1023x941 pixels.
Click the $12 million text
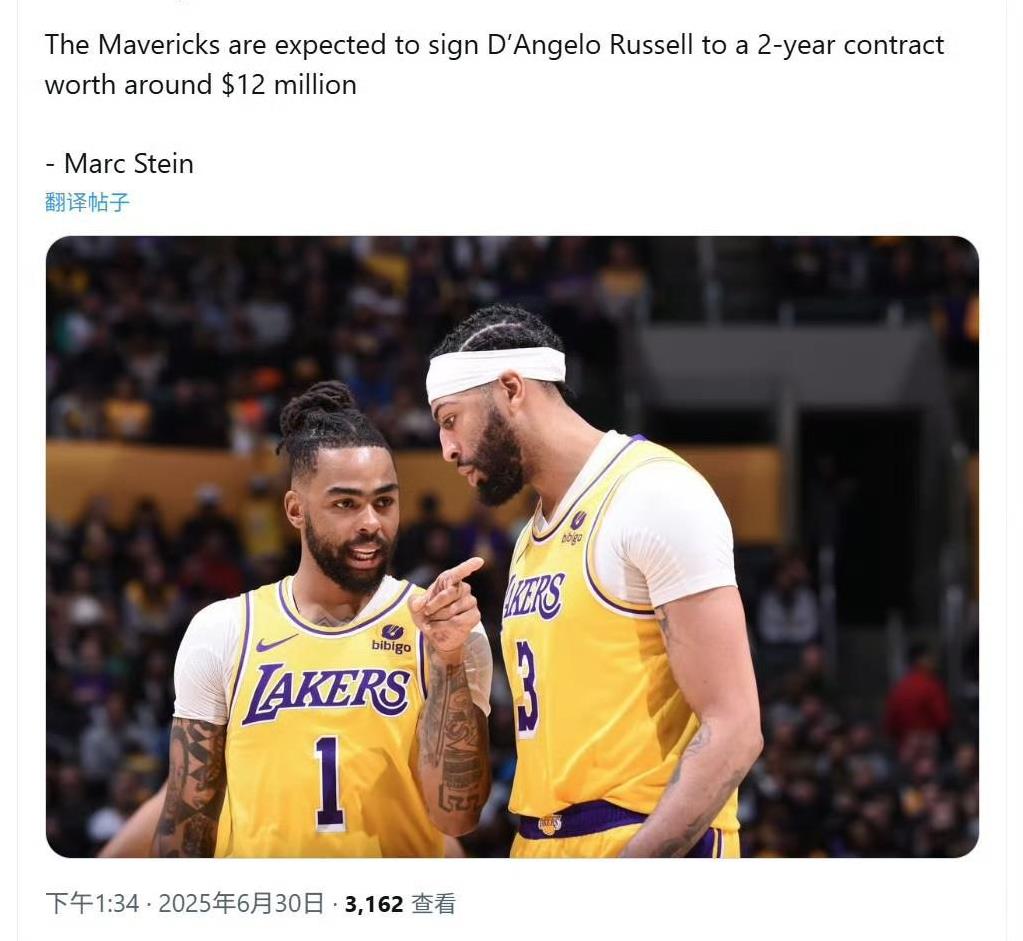[288, 85]
